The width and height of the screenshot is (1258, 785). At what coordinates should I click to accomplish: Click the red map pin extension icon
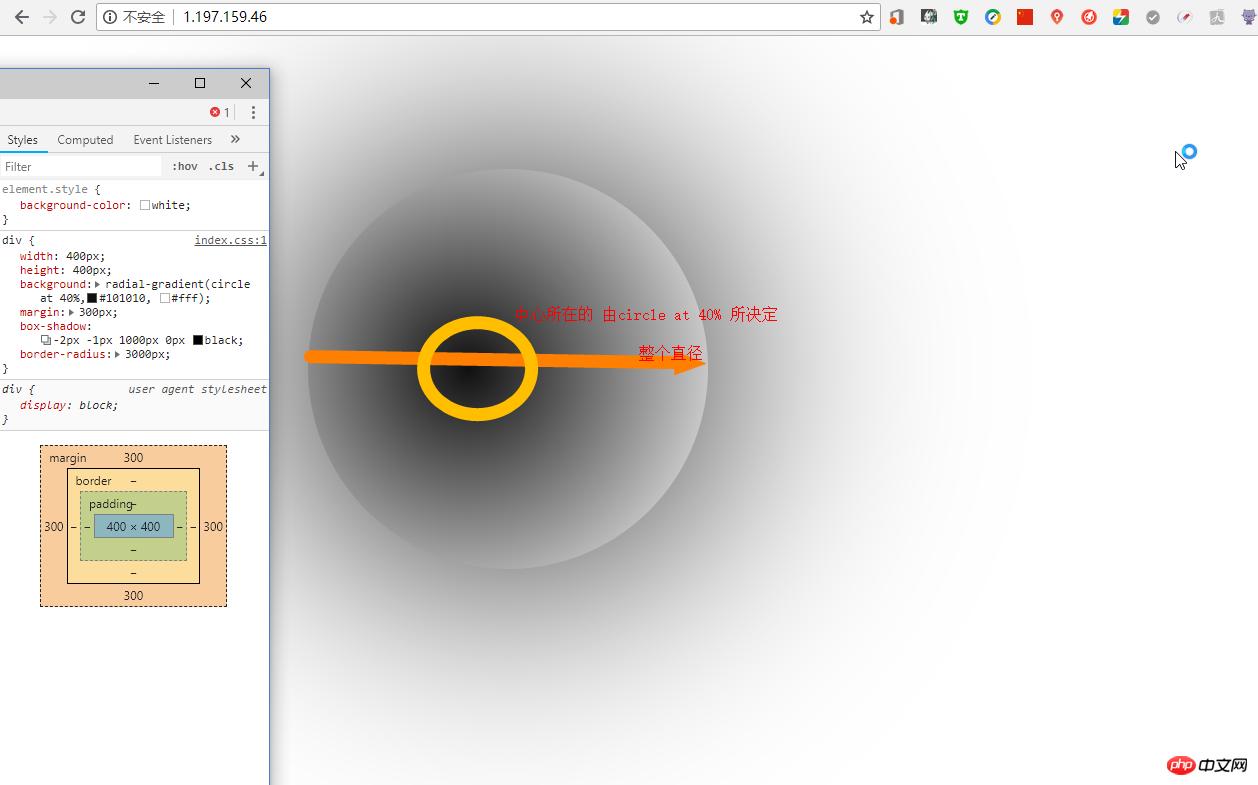1056,17
